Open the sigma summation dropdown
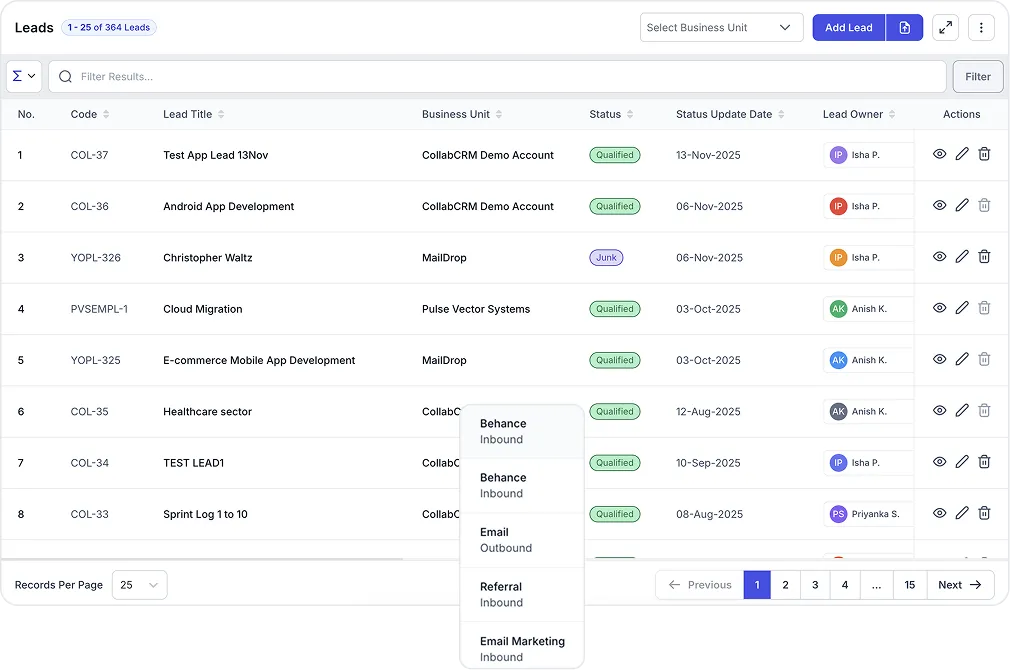The width and height of the screenshot is (1010, 670). click(24, 76)
